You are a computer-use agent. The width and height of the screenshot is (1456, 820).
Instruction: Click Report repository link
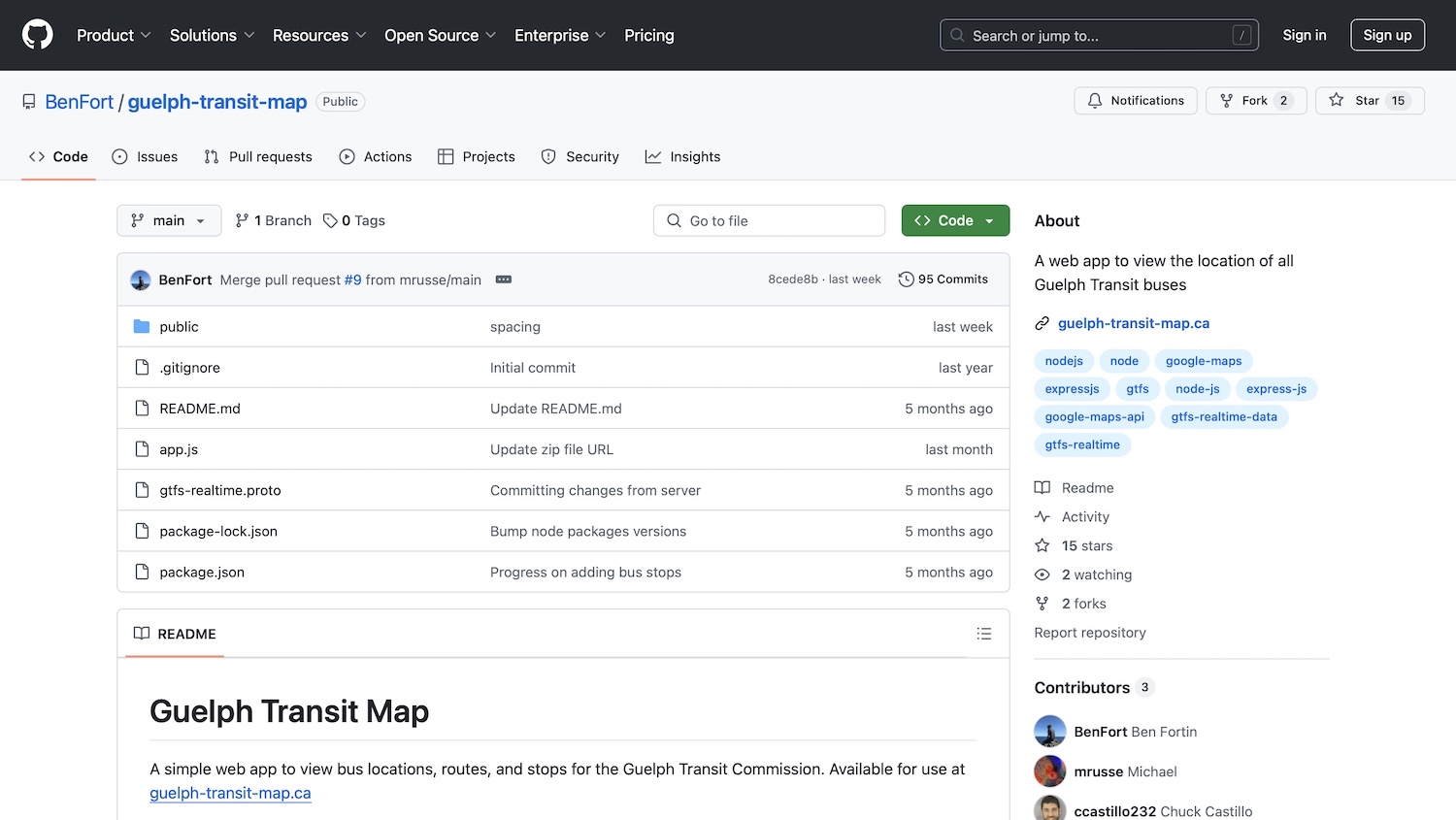point(1090,633)
